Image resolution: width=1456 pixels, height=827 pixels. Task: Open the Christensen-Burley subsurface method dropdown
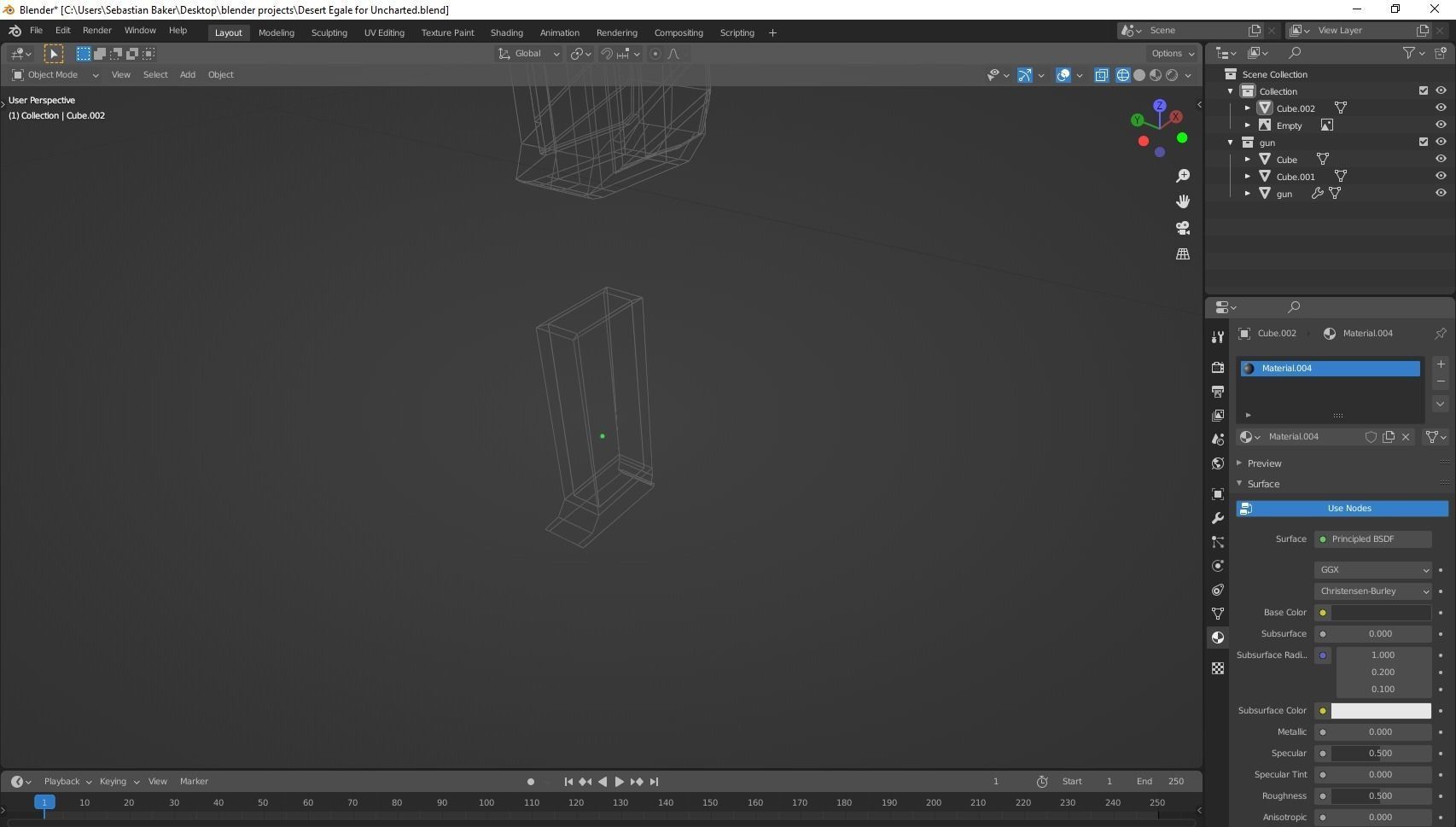coord(1373,591)
